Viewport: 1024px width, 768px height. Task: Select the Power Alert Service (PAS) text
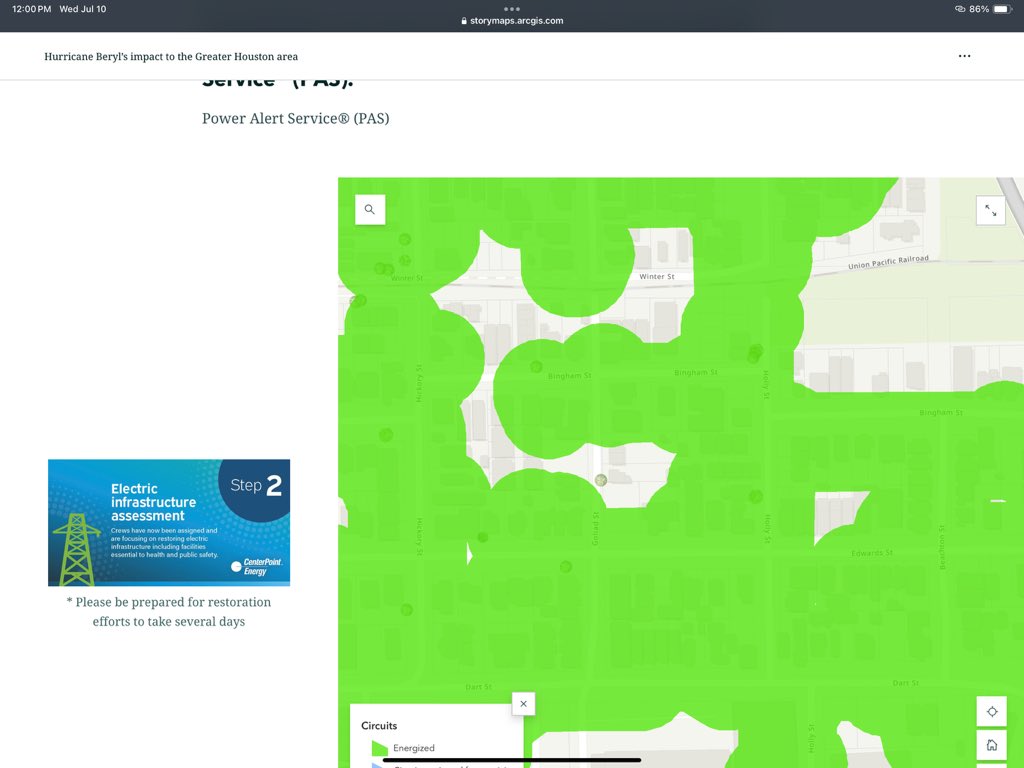[x=295, y=118]
